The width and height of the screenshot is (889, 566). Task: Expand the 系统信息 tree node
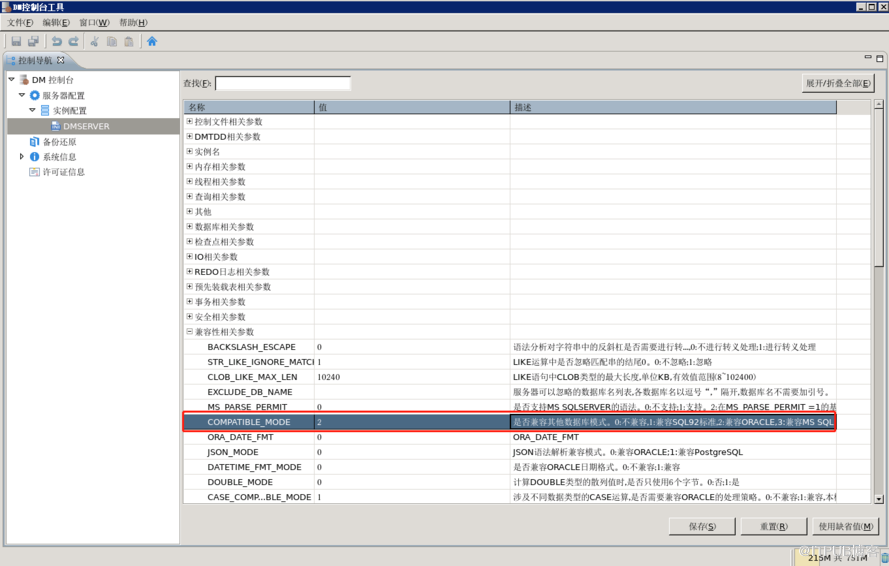tap(22, 157)
